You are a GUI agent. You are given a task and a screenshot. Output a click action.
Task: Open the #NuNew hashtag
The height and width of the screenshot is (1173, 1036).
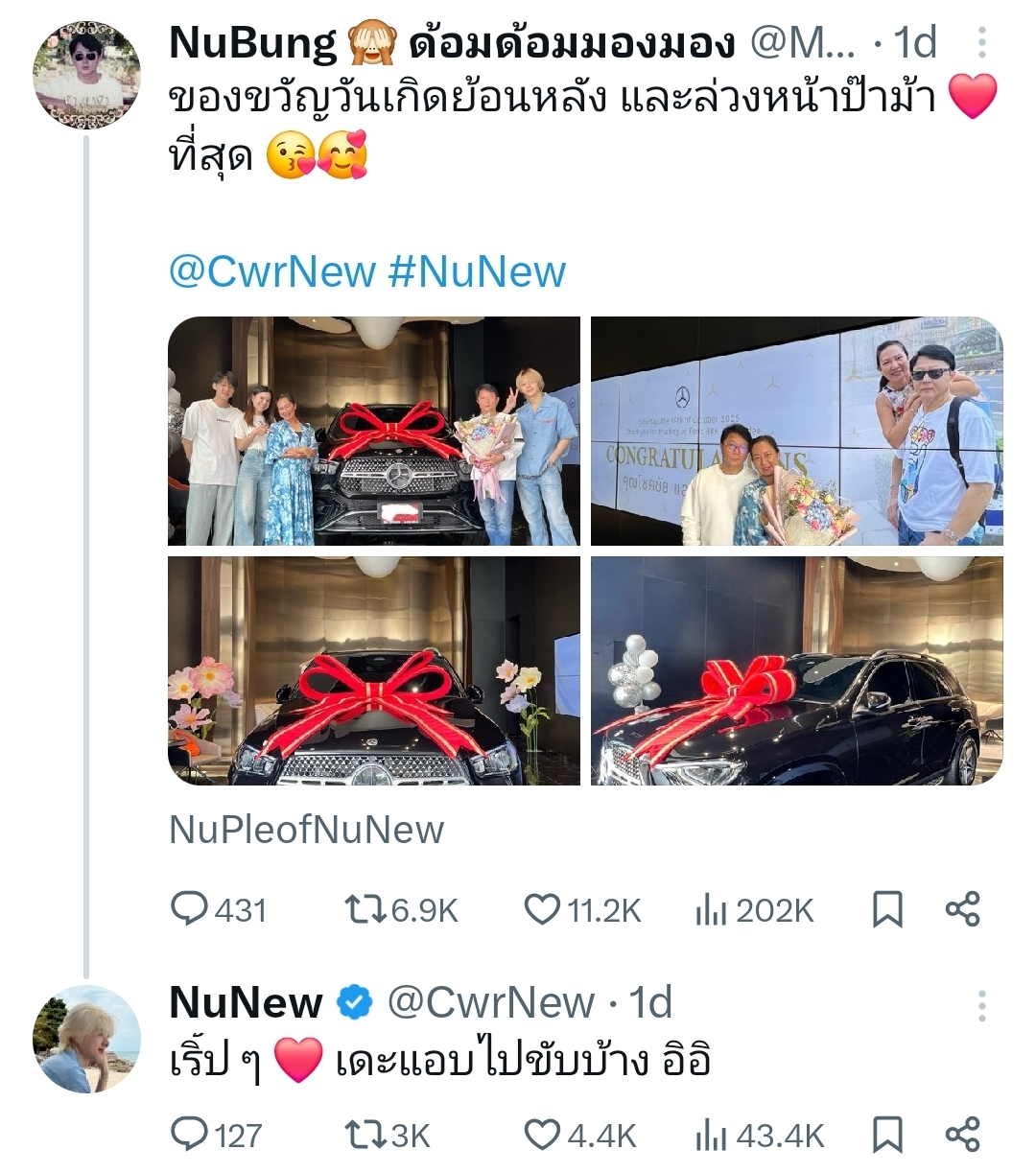tap(478, 272)
